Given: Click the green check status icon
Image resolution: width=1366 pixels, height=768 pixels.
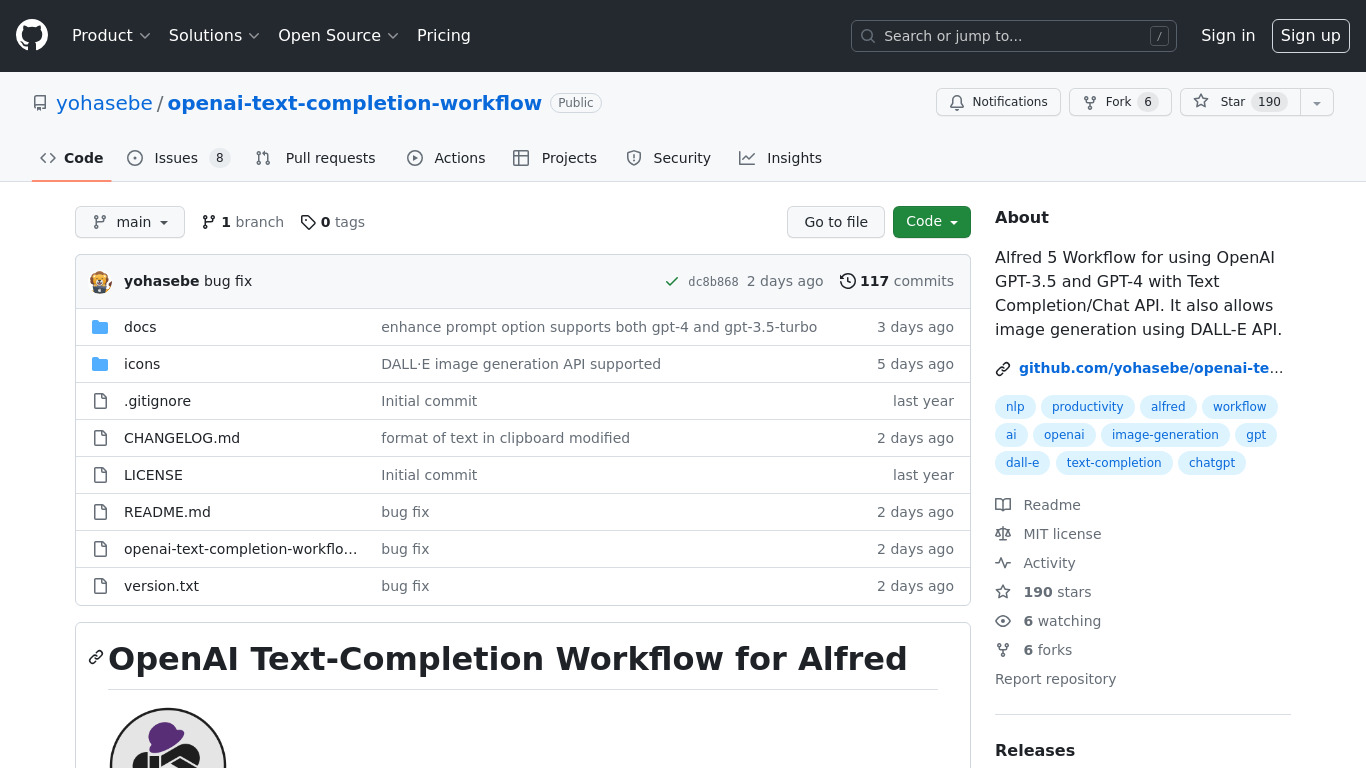Looking at the screenshot, I should (672, 282).
